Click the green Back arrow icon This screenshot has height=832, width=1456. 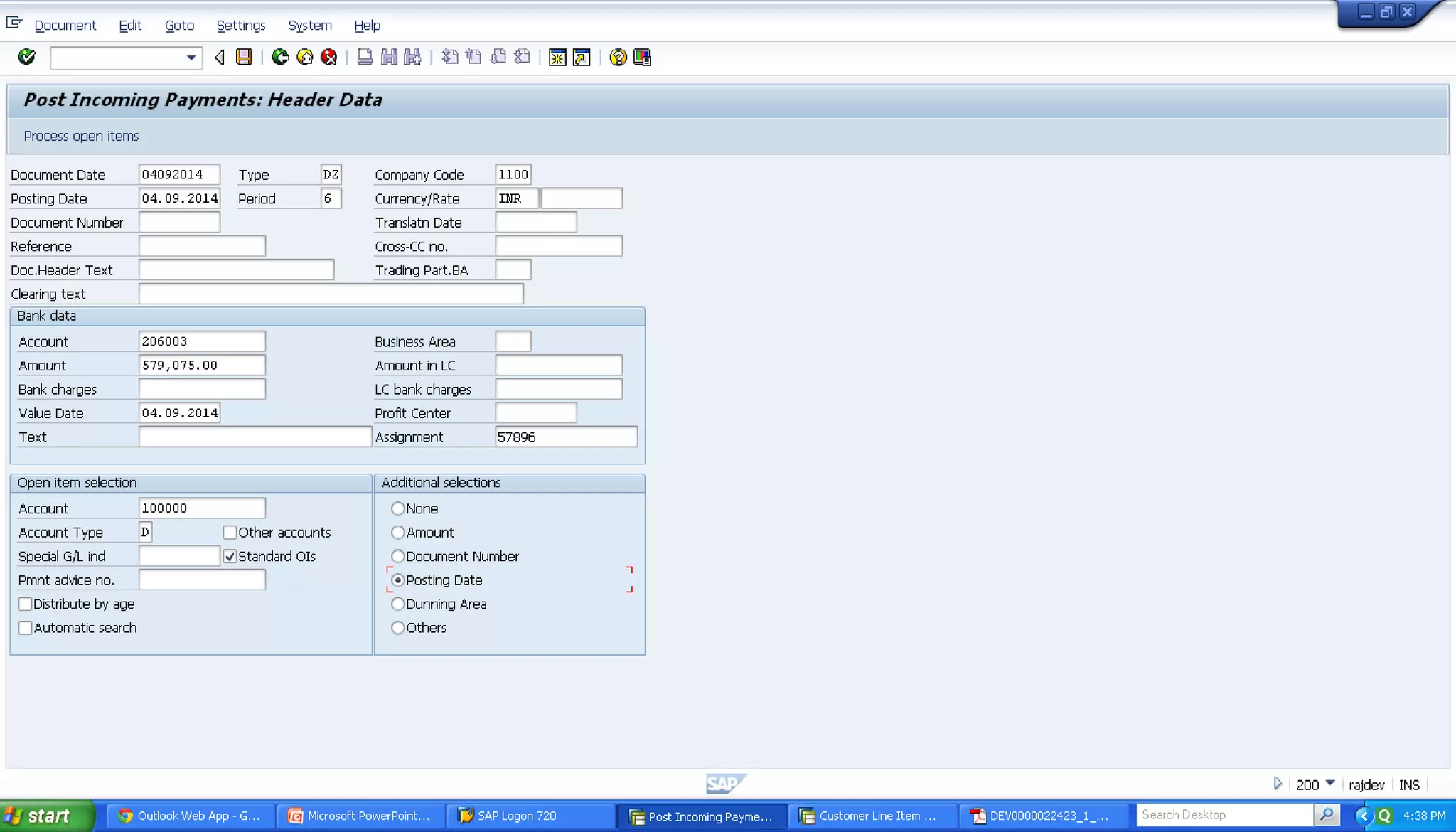tap(280, 57)
